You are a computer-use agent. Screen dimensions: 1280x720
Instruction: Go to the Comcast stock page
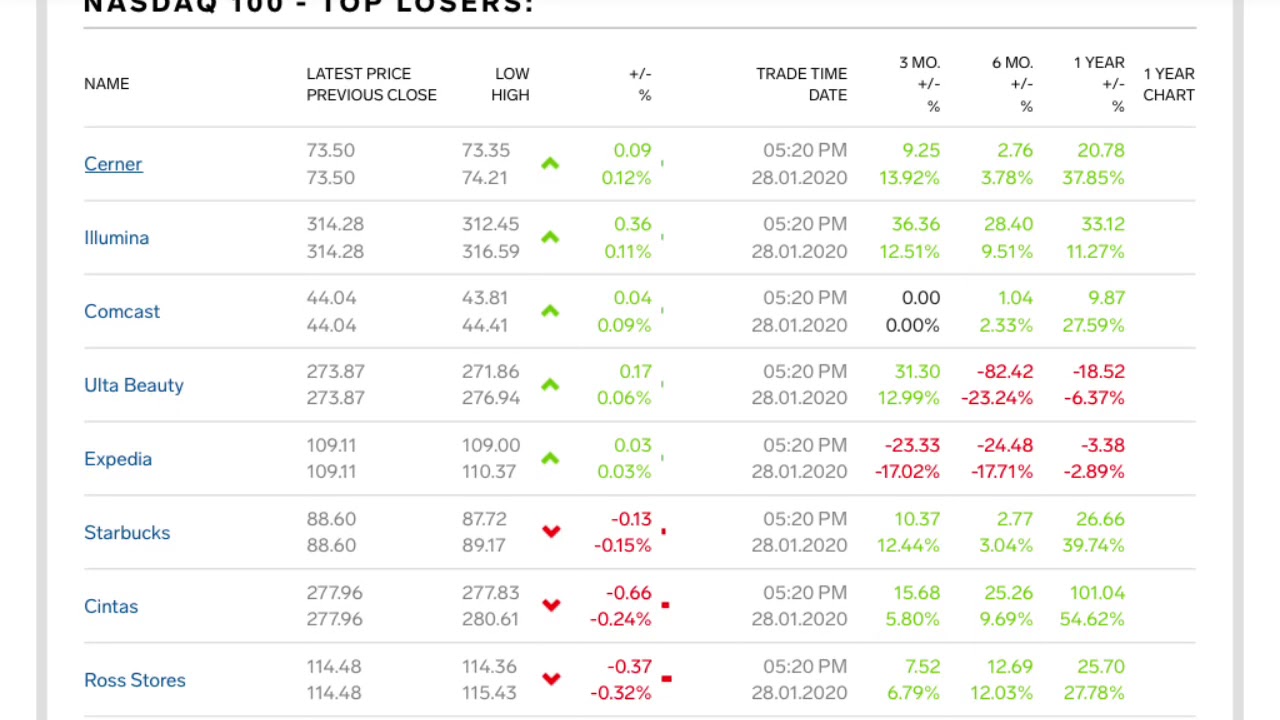click(122, 312)
